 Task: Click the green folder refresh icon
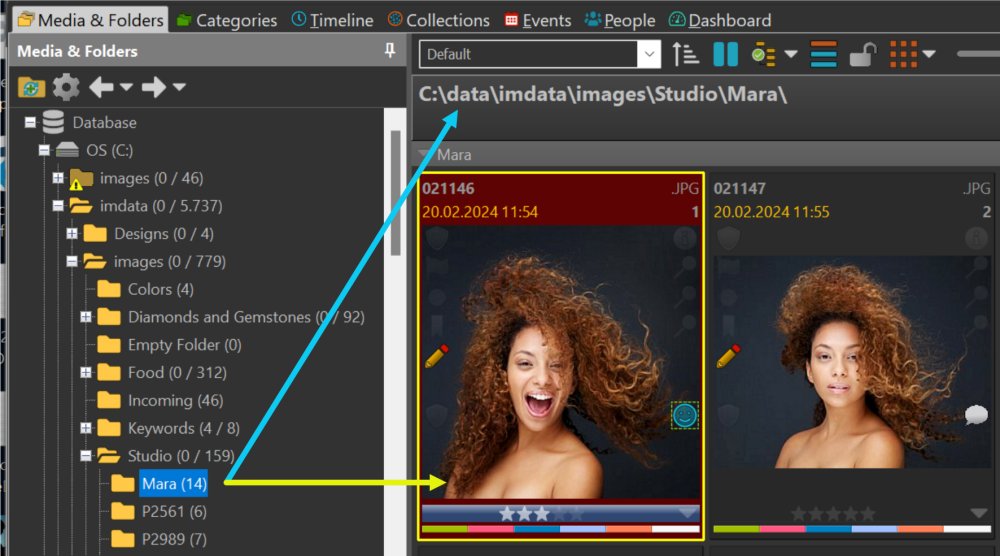click(x=31, y=87)
